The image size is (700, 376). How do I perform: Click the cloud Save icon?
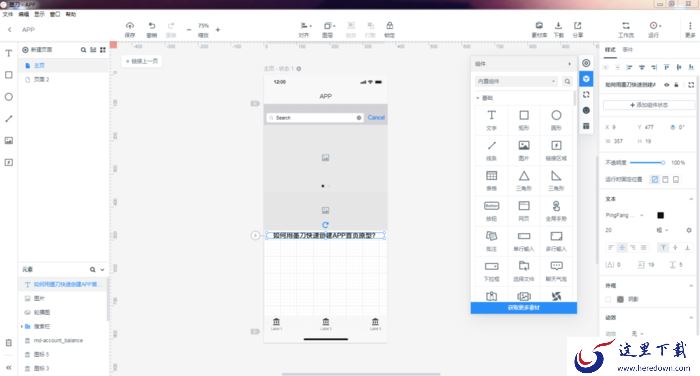point(130,26)
